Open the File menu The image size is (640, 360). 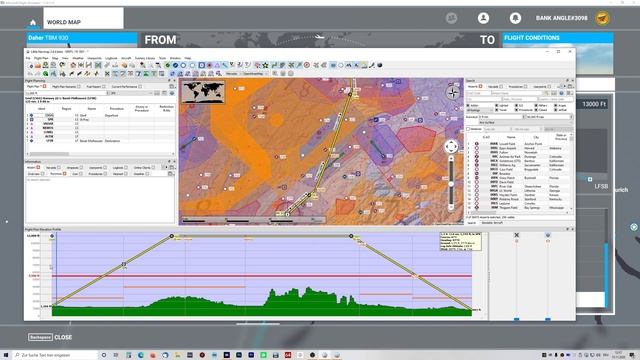pos(28,58)
